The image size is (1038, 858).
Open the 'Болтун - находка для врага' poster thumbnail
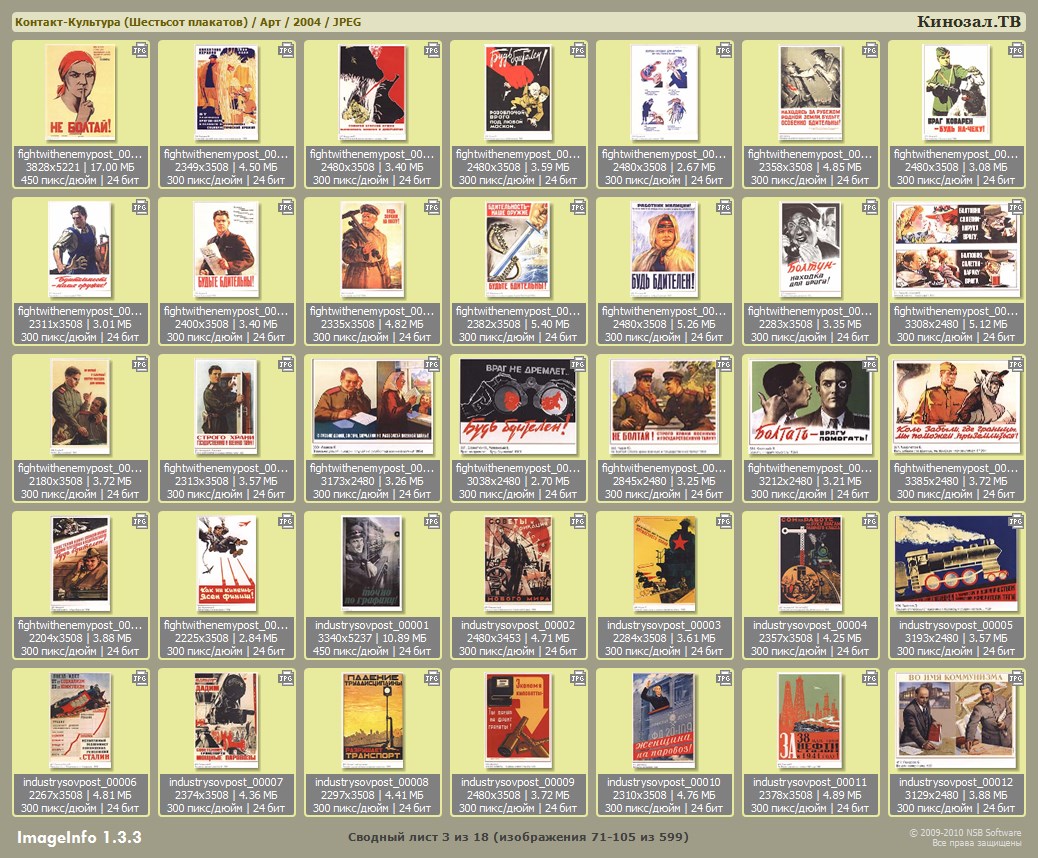(810, 249)
